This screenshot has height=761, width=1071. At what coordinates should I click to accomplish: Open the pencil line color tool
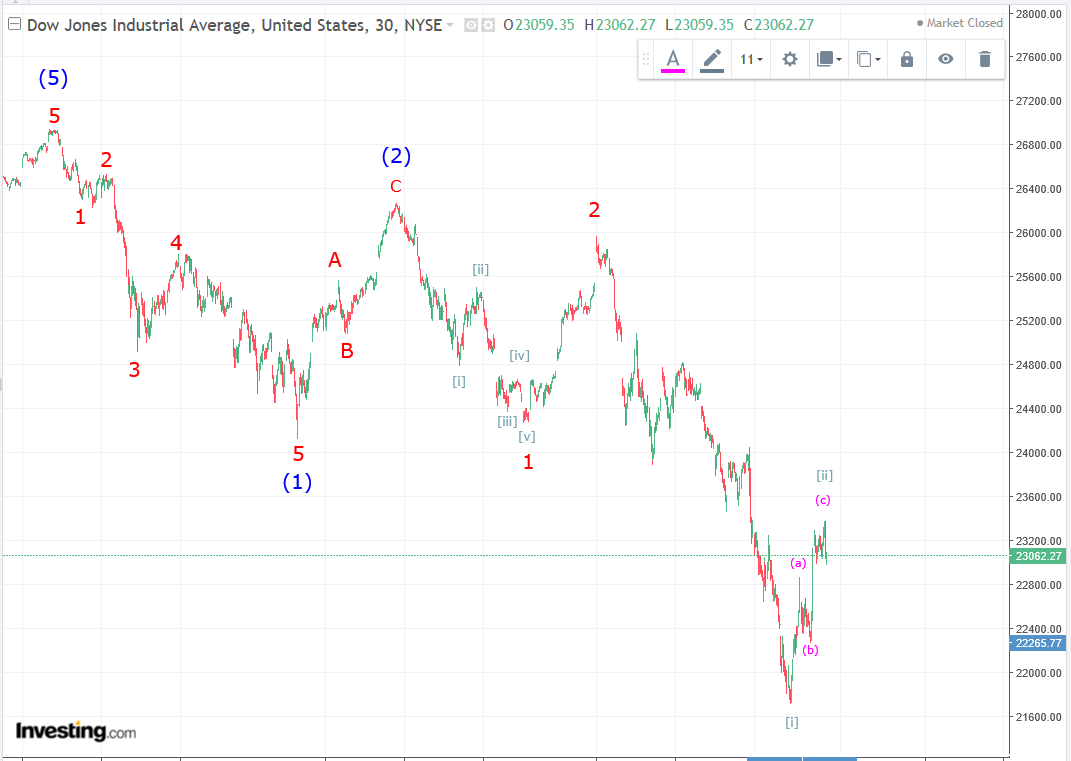(712, 59)
